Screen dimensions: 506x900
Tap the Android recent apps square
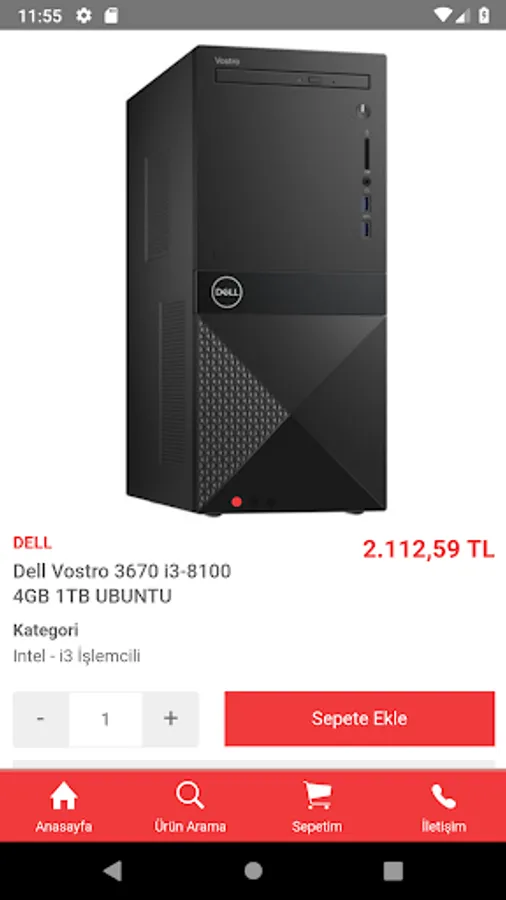coord(393,871)
